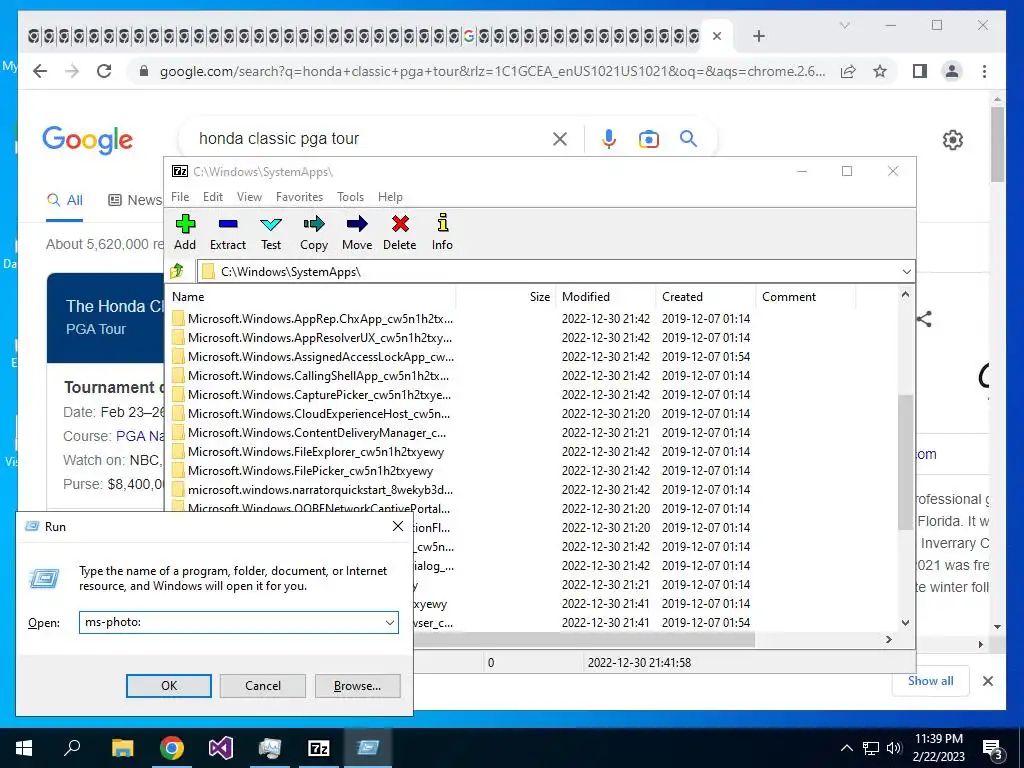Click the blue magnifier search icon
Viewport: 1024px width, 768px height.
pos(688,138)
